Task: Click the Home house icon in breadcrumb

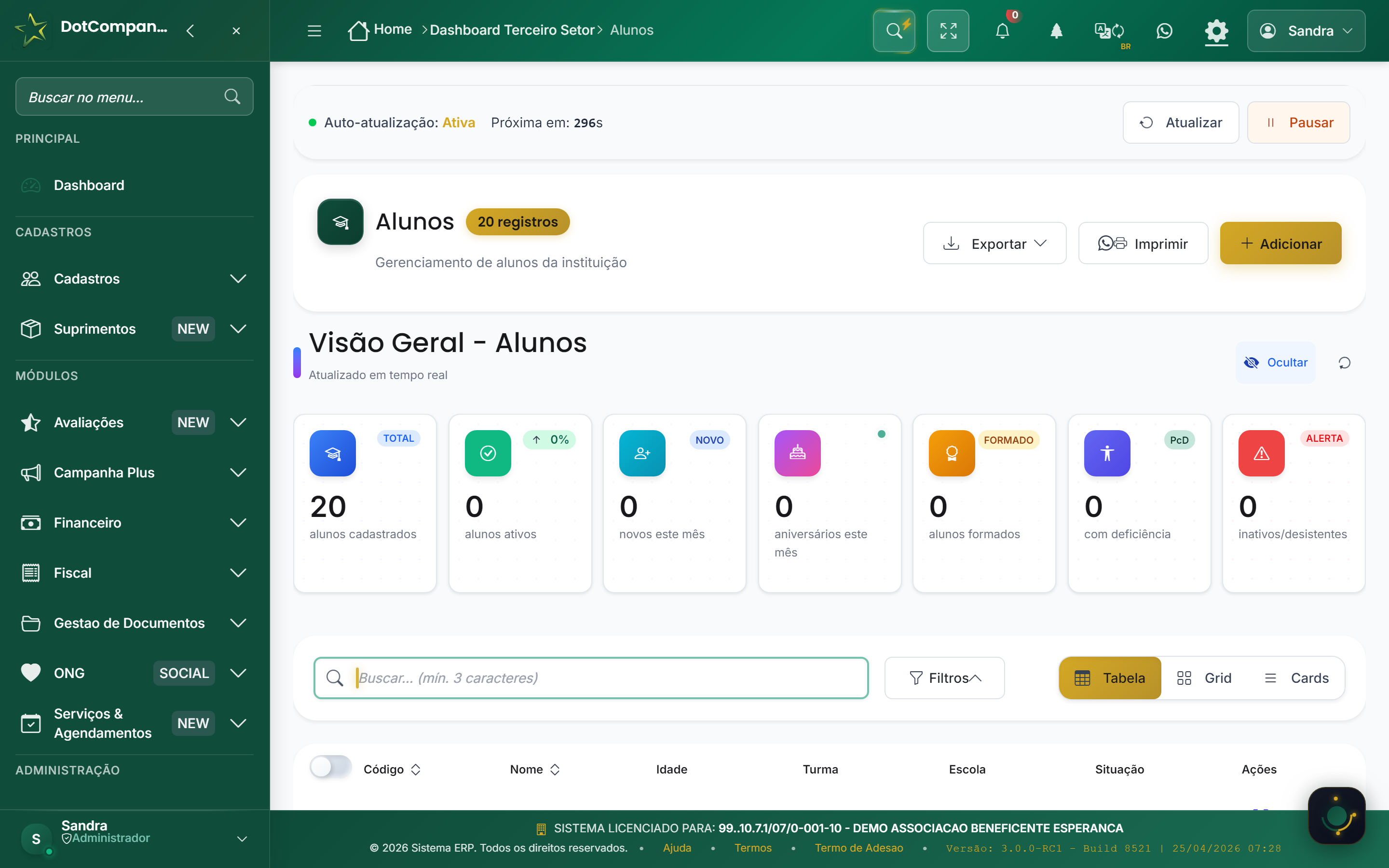Action: (358, 30)
